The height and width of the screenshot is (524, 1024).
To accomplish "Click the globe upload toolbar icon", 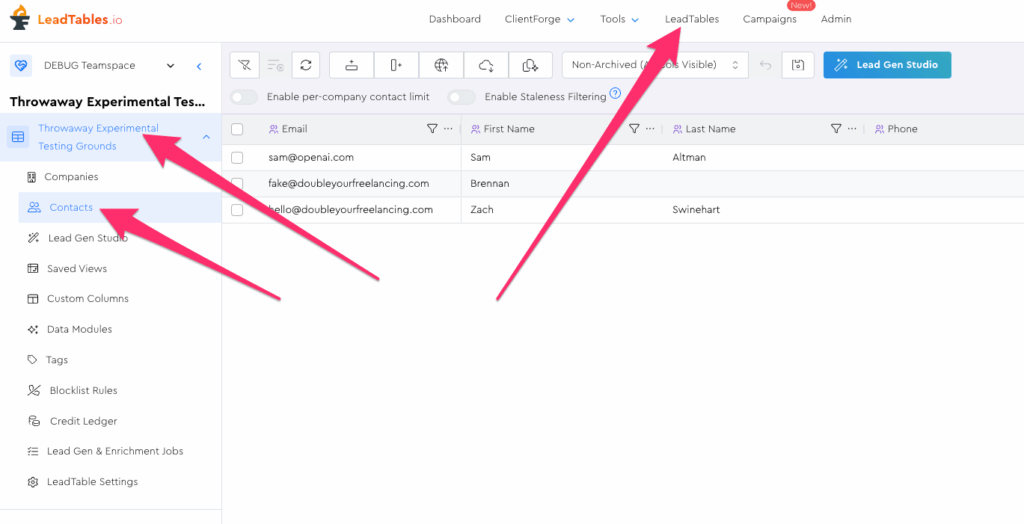I will 441,65.
